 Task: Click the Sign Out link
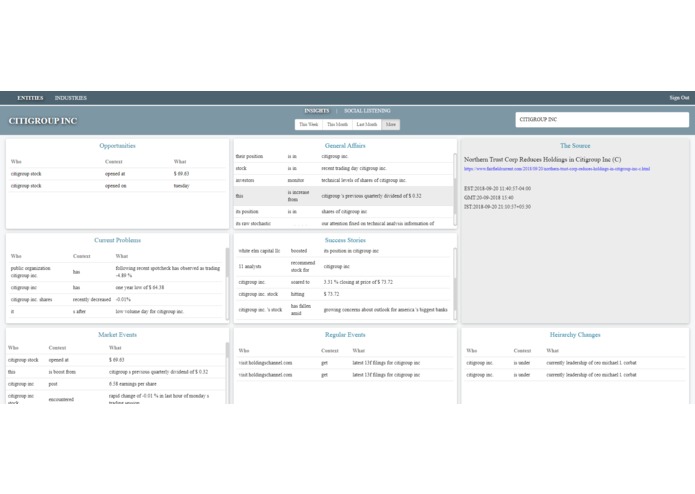[x=679, y=97]
